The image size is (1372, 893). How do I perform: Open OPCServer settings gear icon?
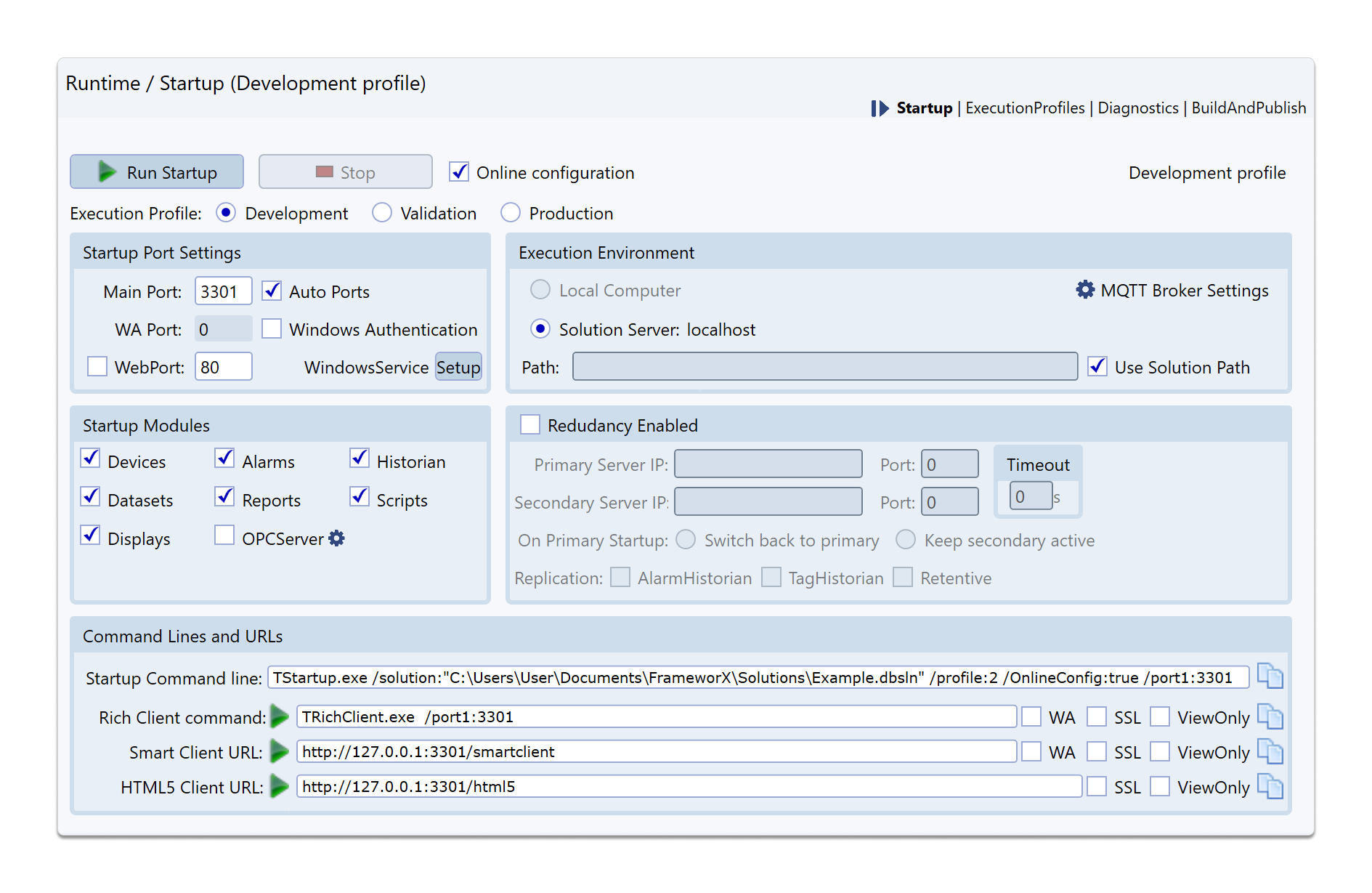pos(336,538)
